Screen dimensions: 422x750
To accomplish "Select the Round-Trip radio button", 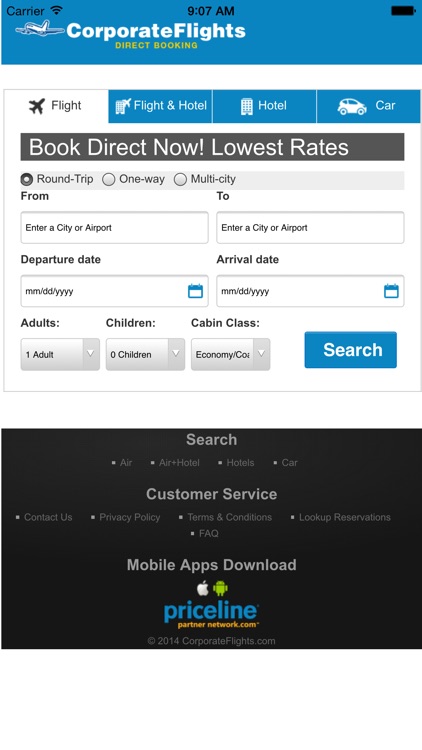I will click(27, 179).
